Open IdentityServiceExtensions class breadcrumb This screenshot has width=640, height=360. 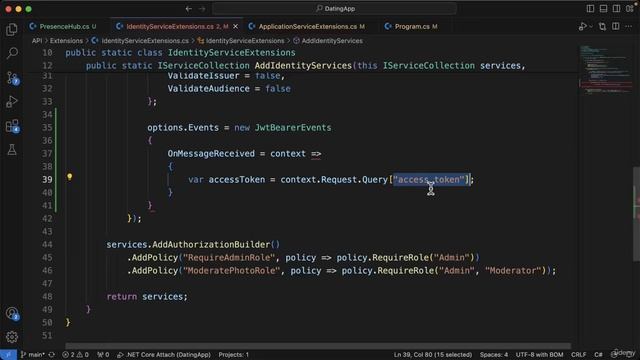(x=241, y=41)
